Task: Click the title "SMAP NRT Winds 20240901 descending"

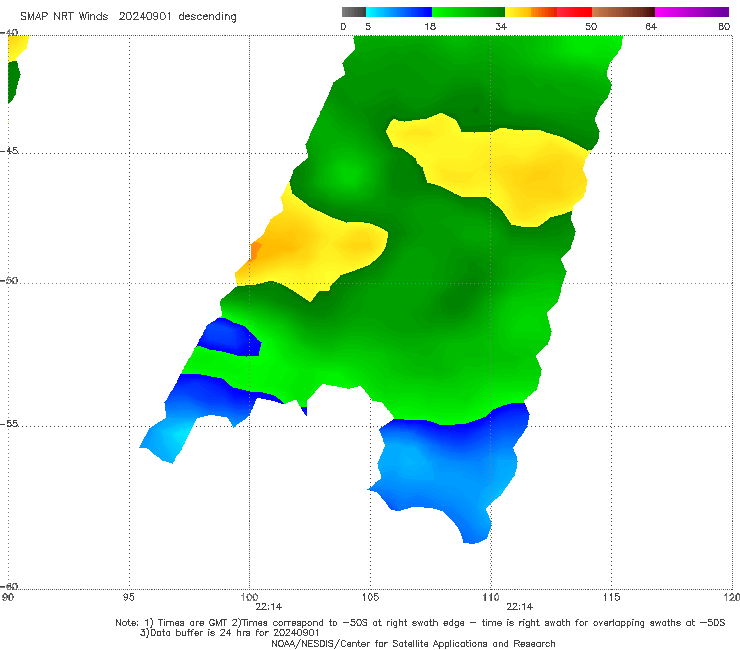Action: pos(128,17)
